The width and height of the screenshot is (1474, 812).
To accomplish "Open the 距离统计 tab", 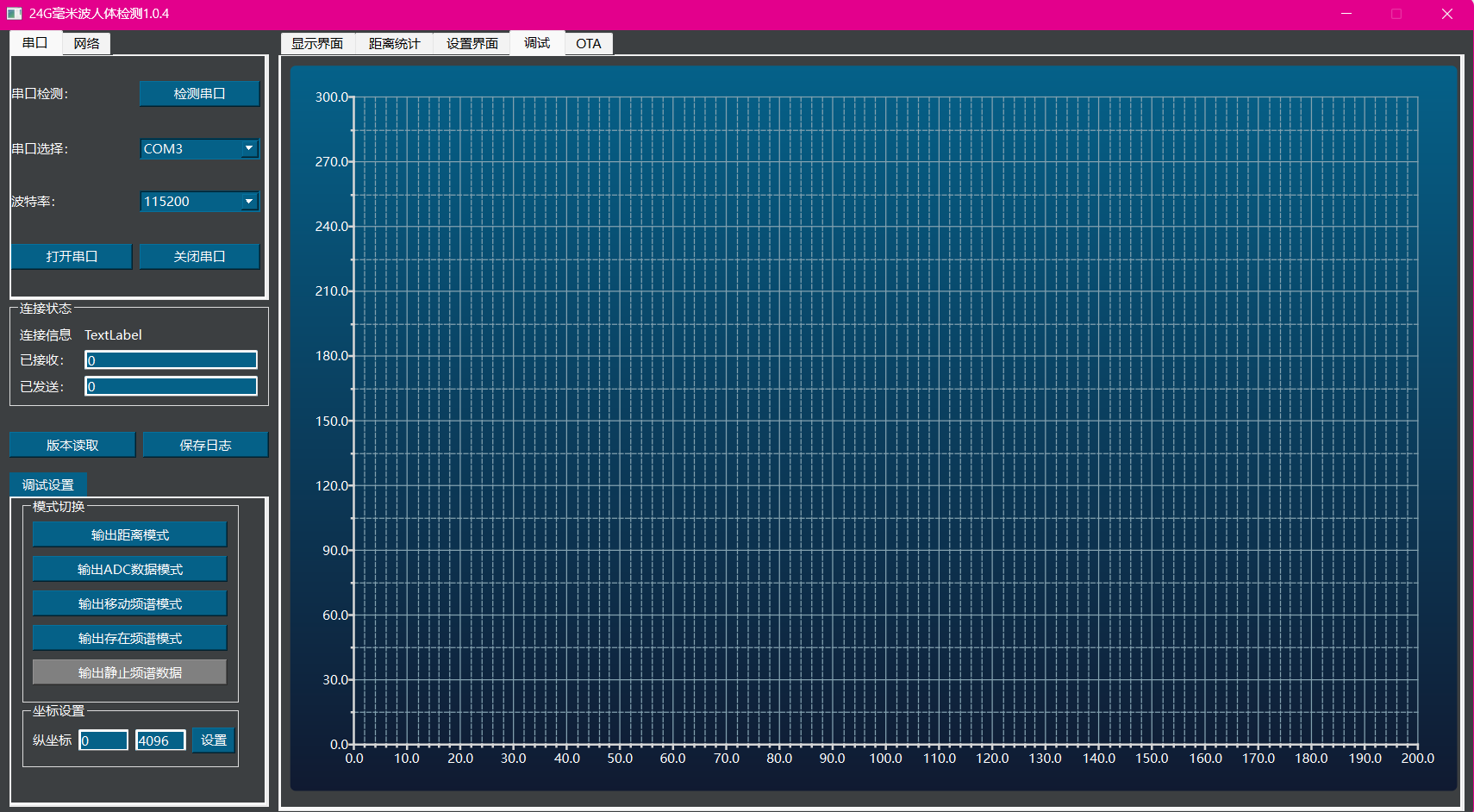I will 395,44.
